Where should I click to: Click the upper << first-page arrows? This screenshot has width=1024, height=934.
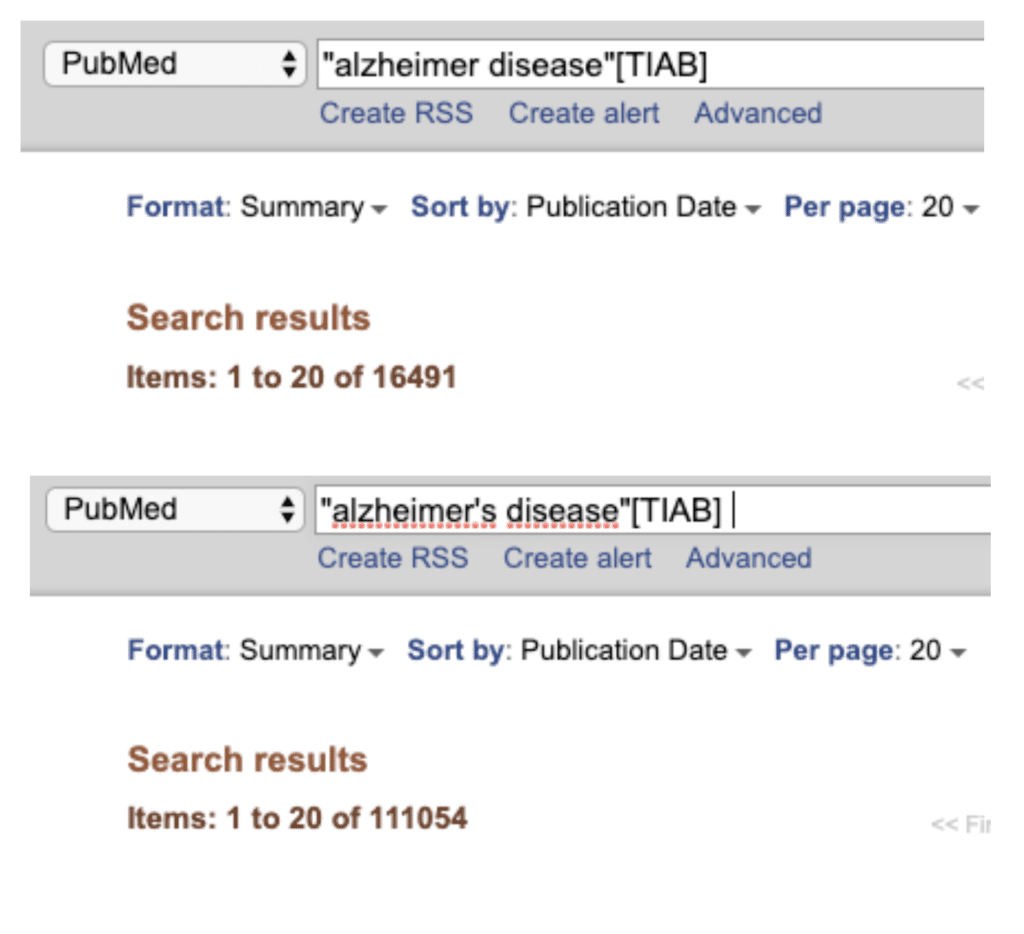(970, 383)
